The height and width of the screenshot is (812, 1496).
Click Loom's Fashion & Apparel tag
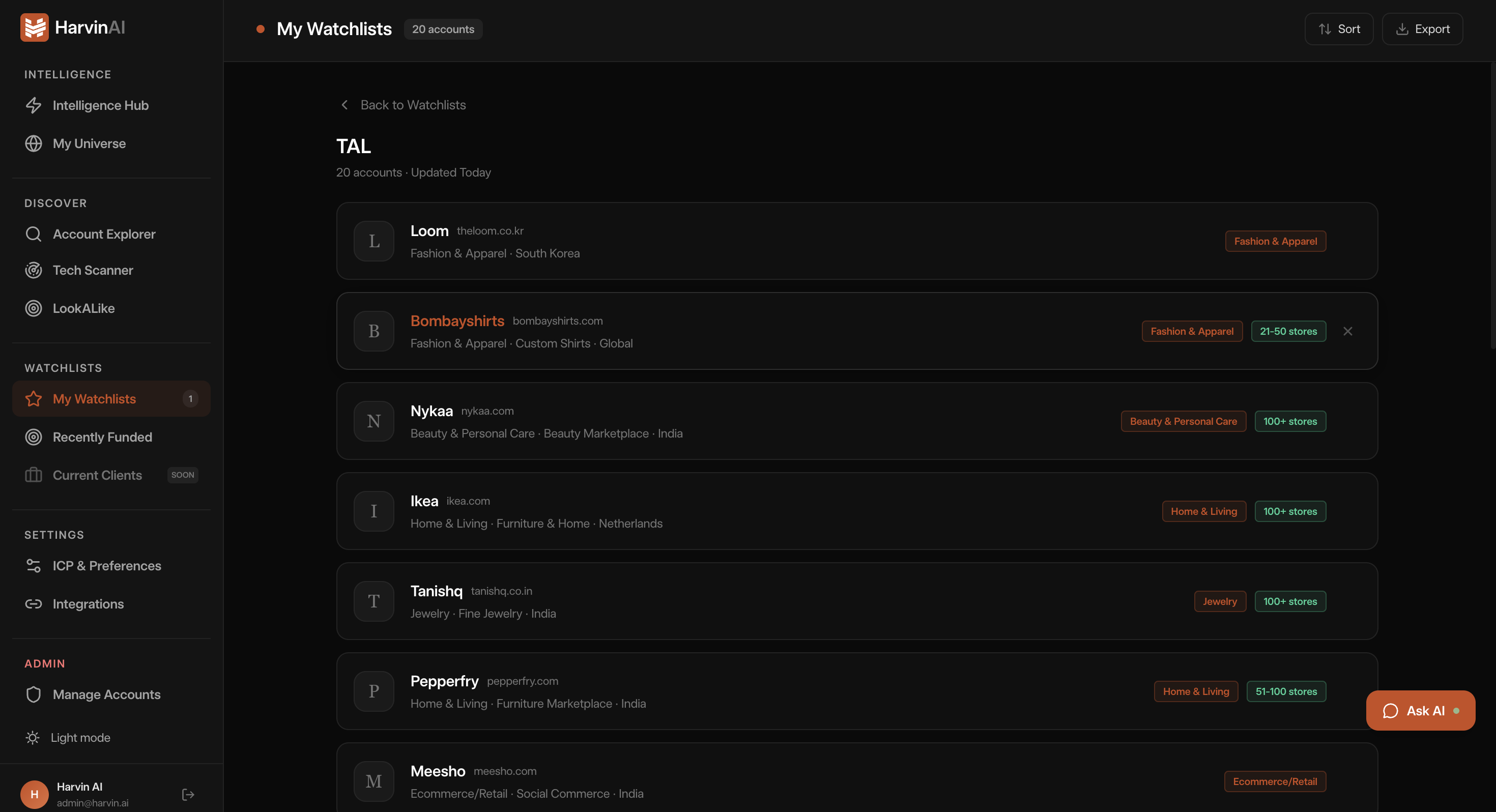pos(1275,241)
